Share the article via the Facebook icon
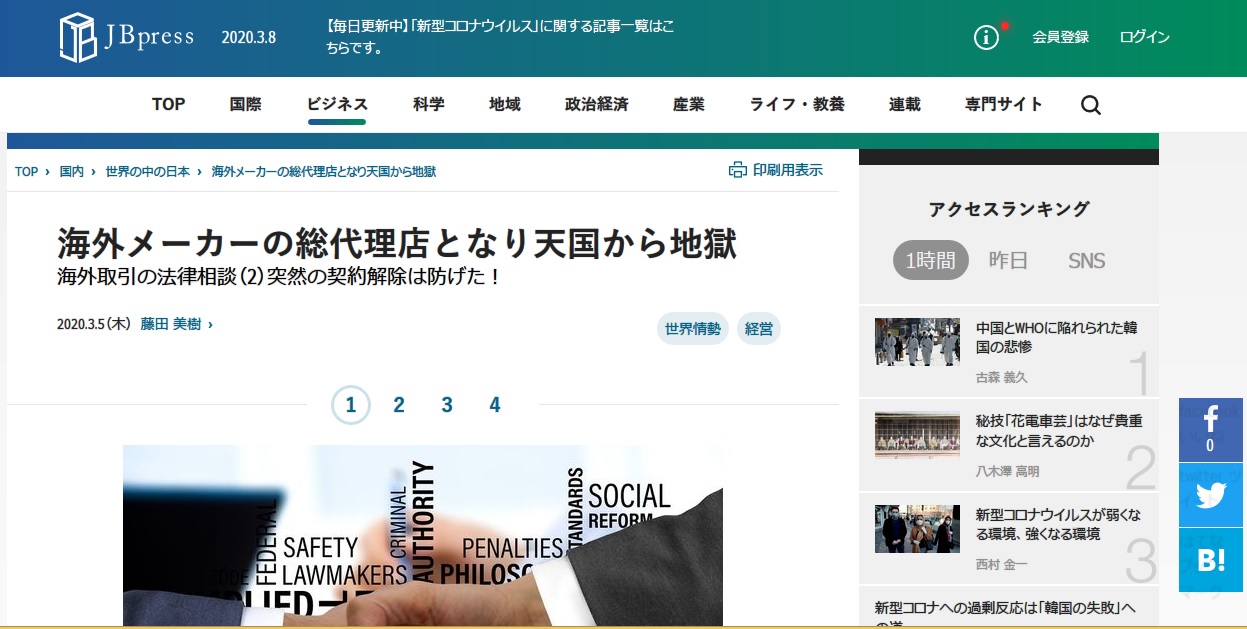Viewport: 1247px width, 629px height. coord(1210,424)
